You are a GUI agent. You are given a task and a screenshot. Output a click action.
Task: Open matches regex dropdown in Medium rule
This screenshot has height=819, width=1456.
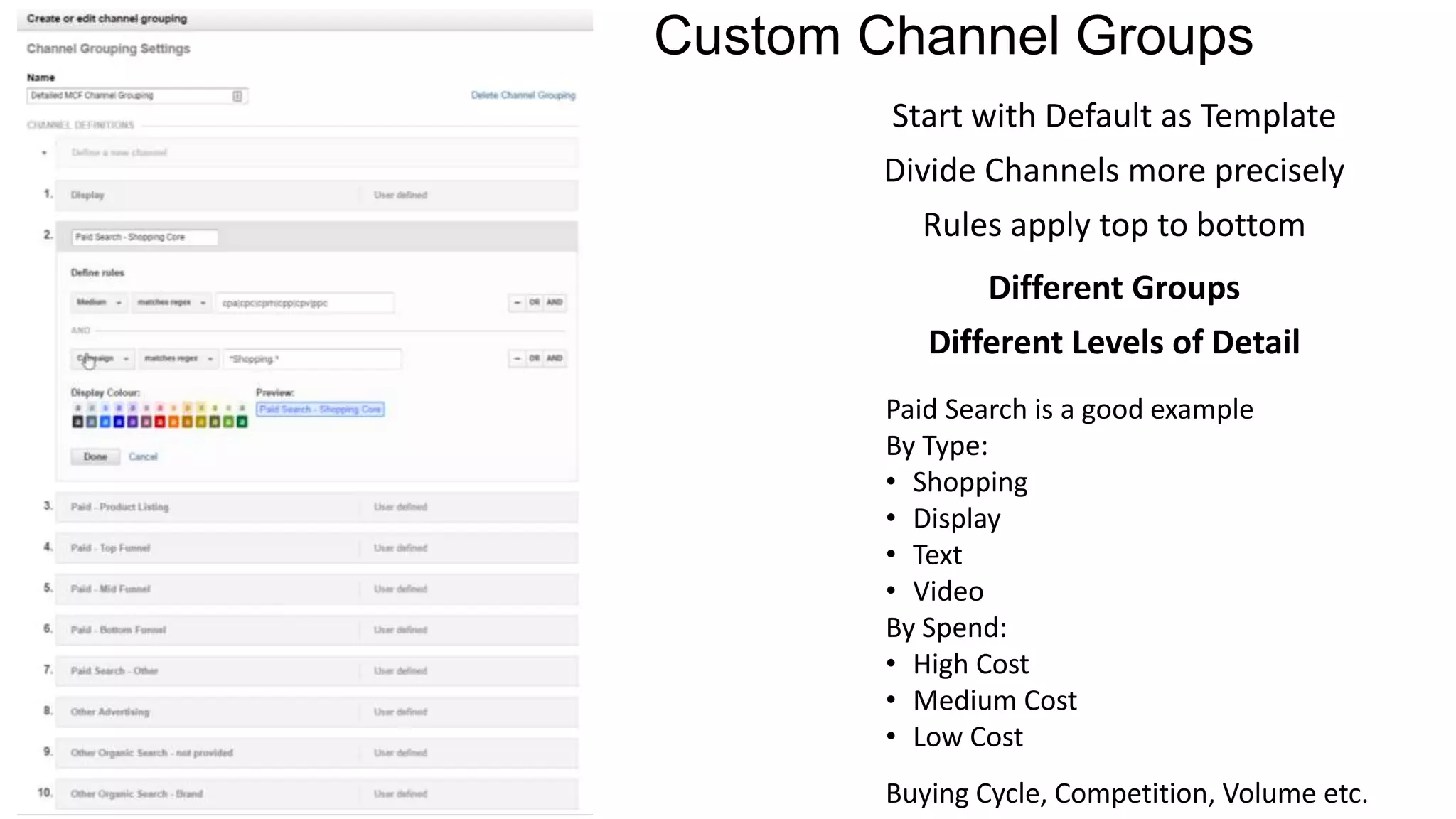point(171,302)
